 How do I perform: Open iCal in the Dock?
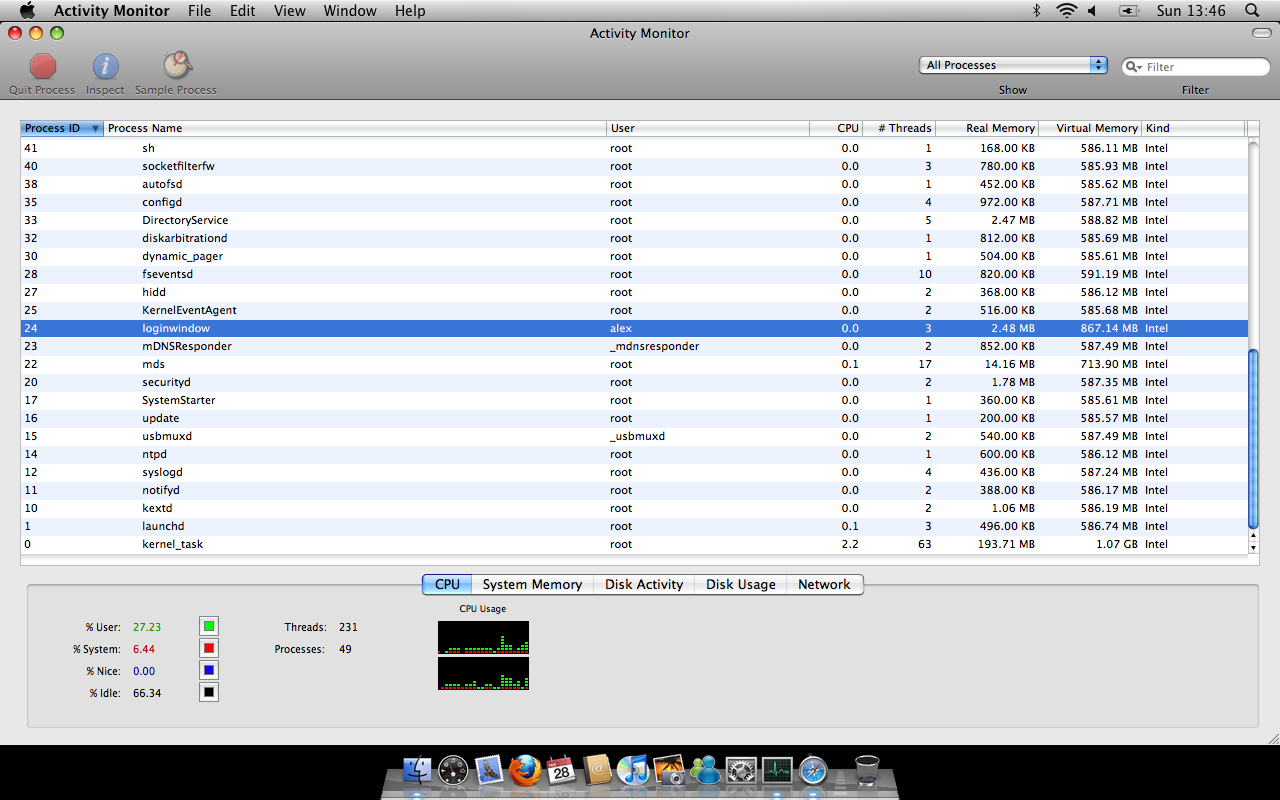pos(561,770)
